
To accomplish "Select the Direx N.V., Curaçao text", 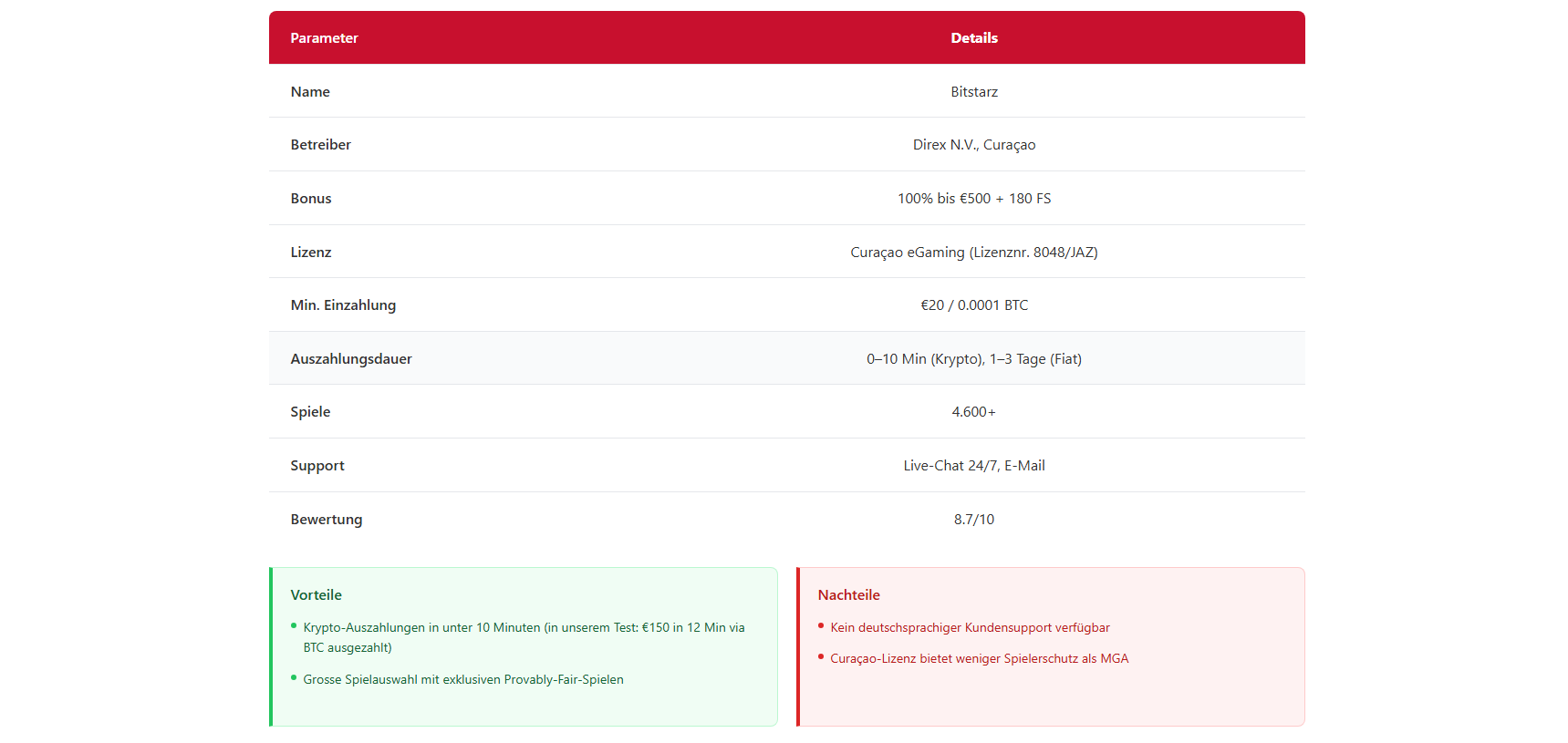I will click(x=973, y=145).
